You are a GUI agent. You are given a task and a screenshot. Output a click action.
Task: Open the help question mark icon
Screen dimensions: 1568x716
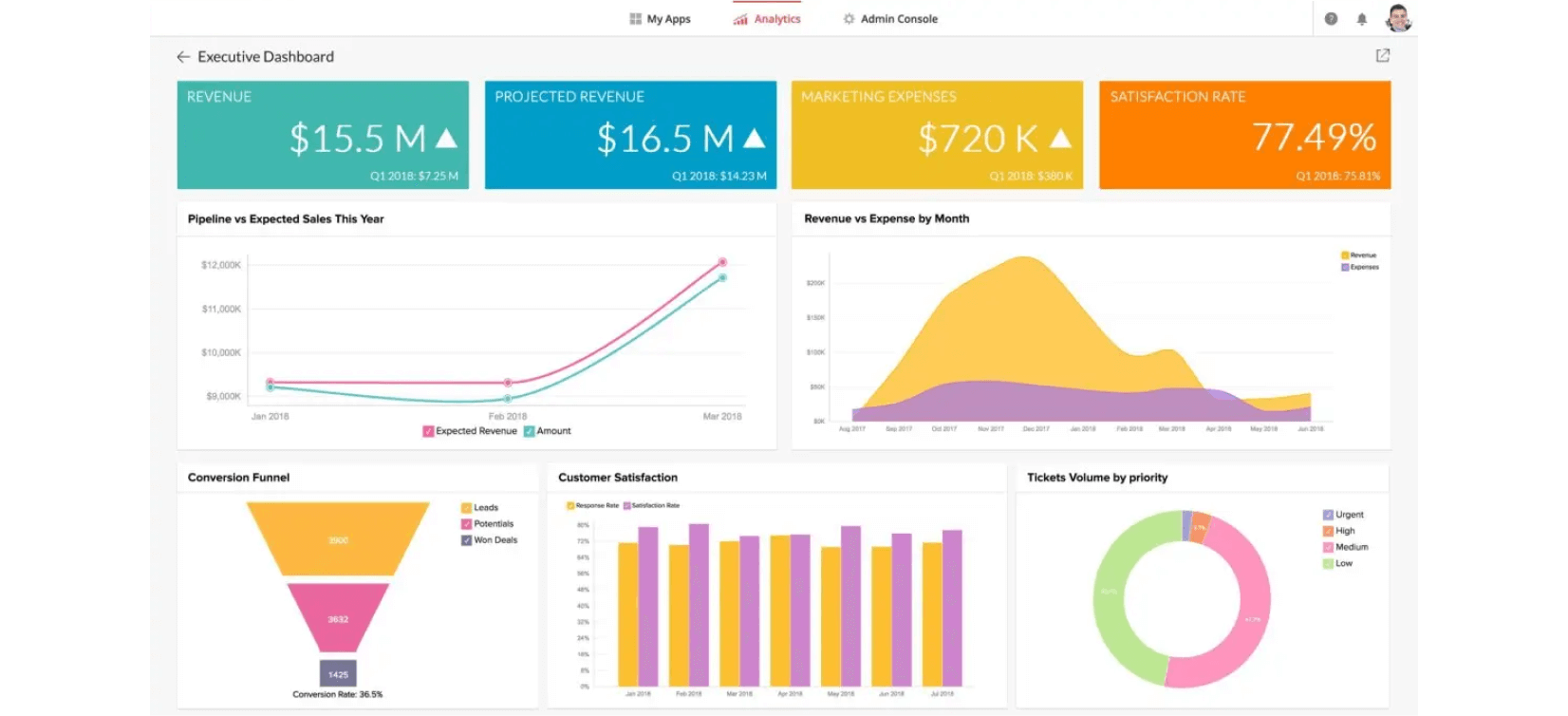1331,19
